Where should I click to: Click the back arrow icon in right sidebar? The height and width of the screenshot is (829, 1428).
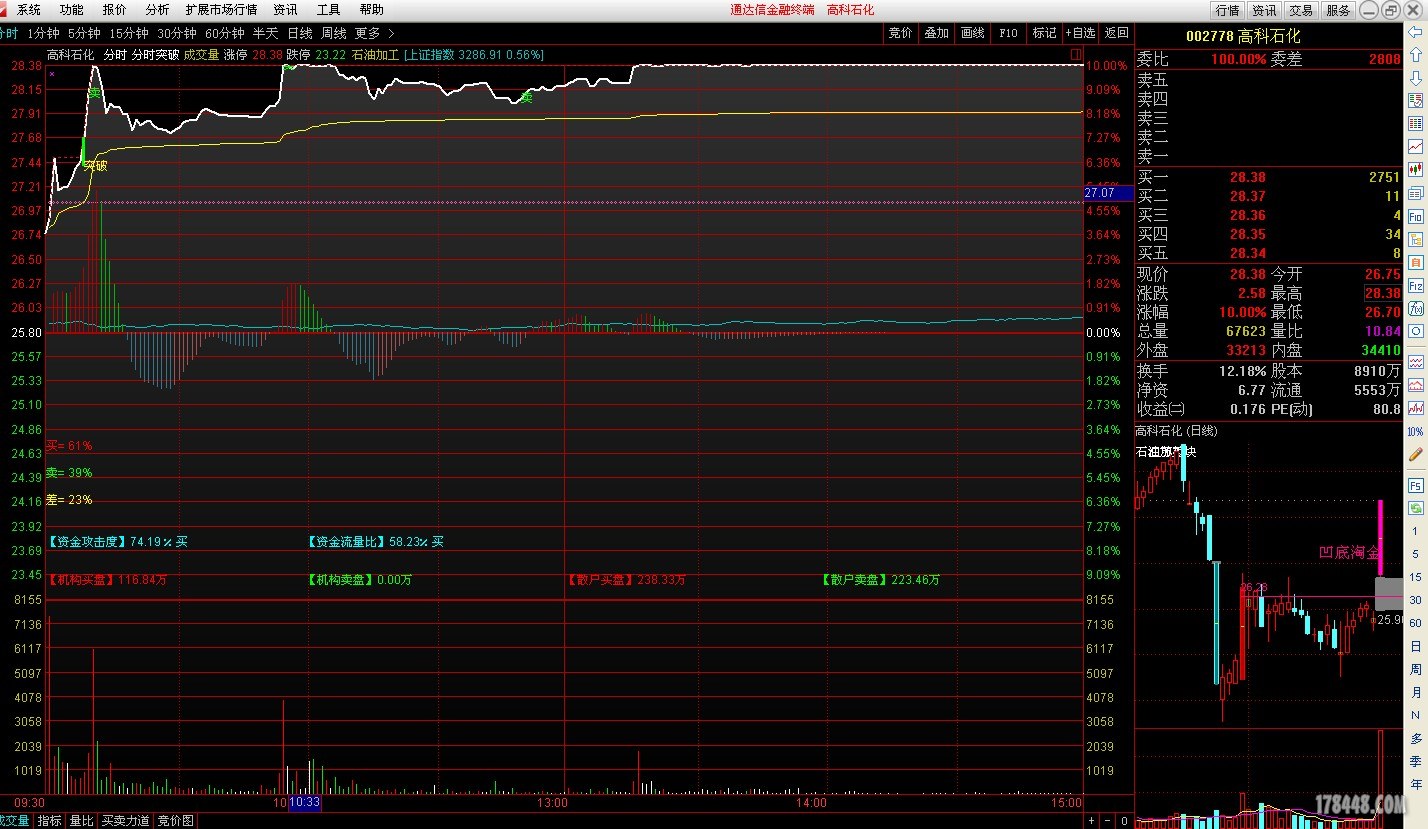pos(1415,32)
